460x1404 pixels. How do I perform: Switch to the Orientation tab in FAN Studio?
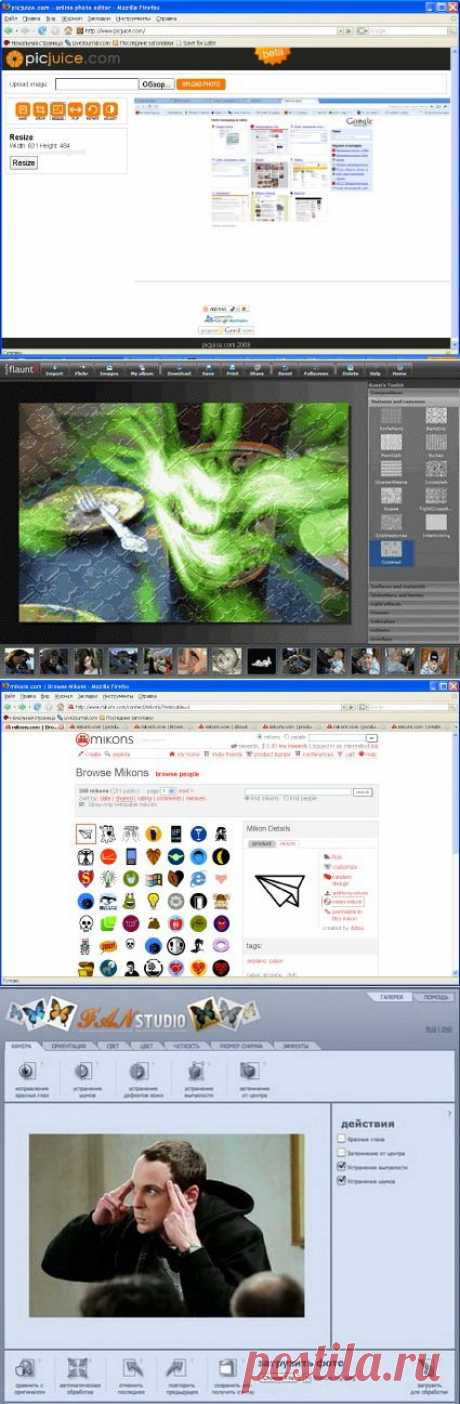click(x=68, y=1045)
